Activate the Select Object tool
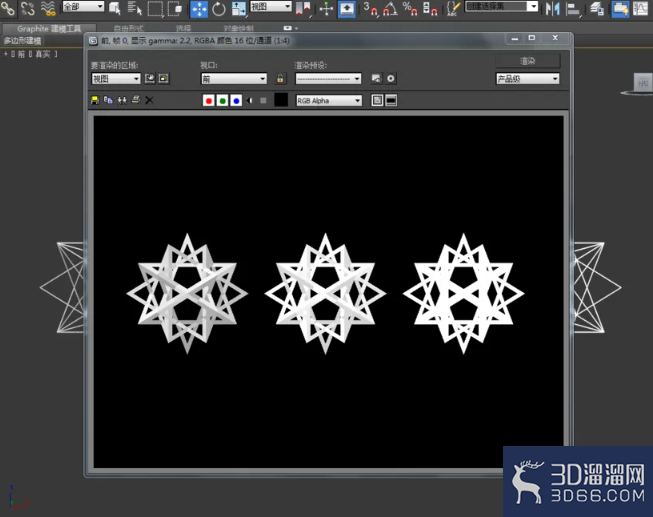 pos(115,8)
